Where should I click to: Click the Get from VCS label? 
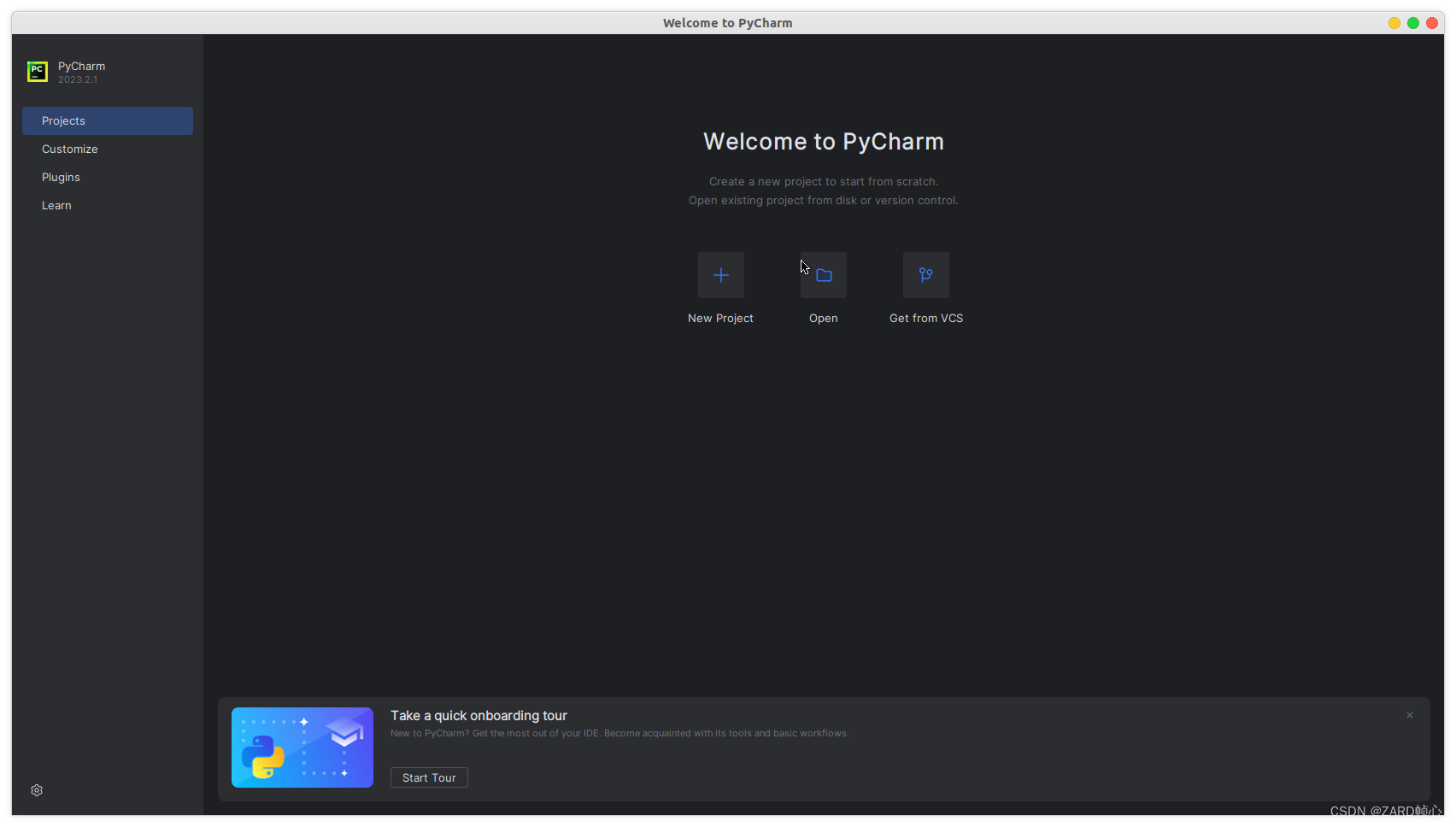[x=926, y=318]
